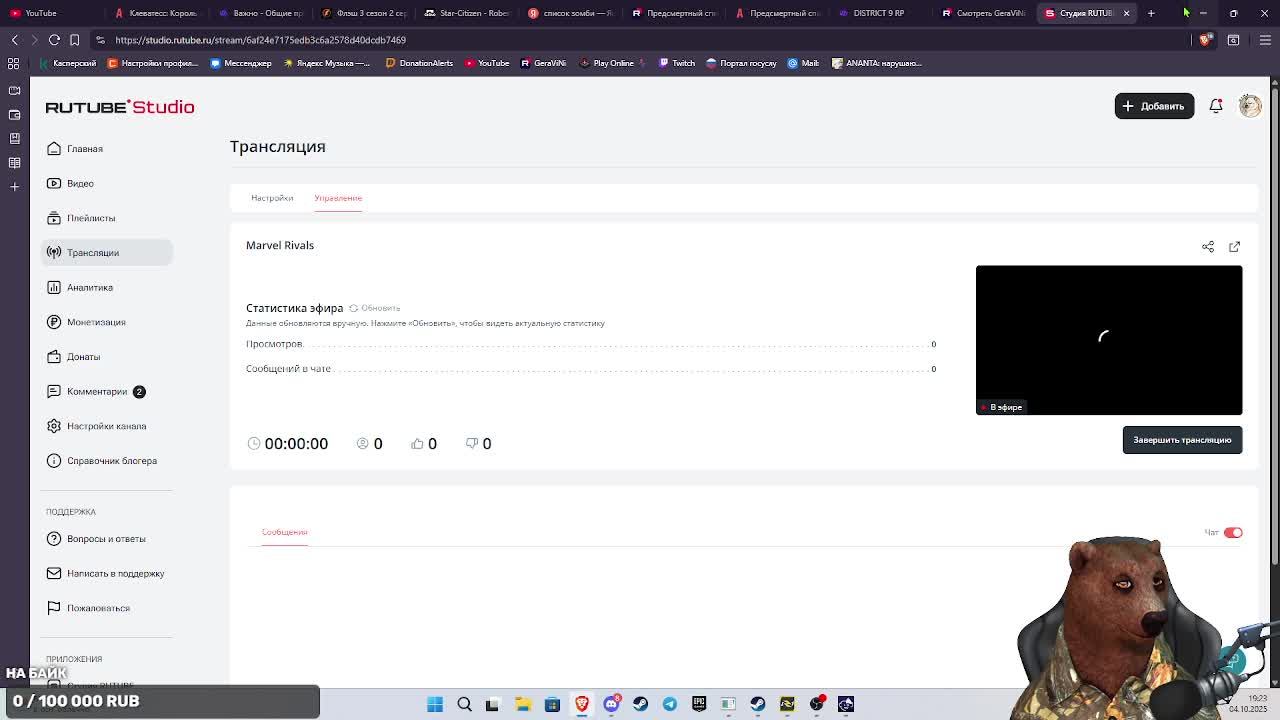Open Вопросы и ответы question icon
Viewport: 1280px width, 720px height.
pyautogui.click(x=54, y=539)
